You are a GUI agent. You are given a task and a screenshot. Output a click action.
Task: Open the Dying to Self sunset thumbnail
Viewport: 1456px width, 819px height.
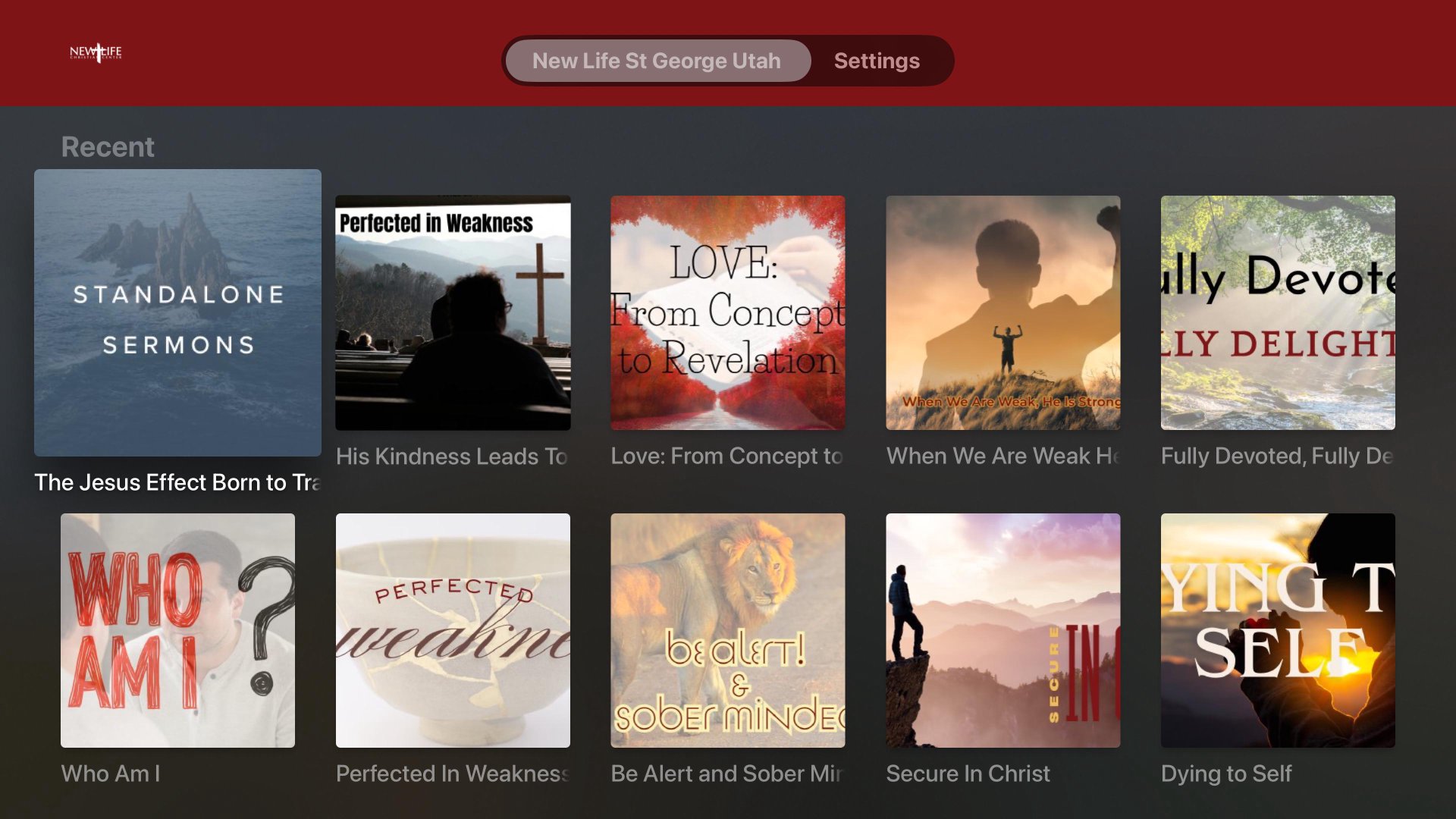tap(1278, 630)
